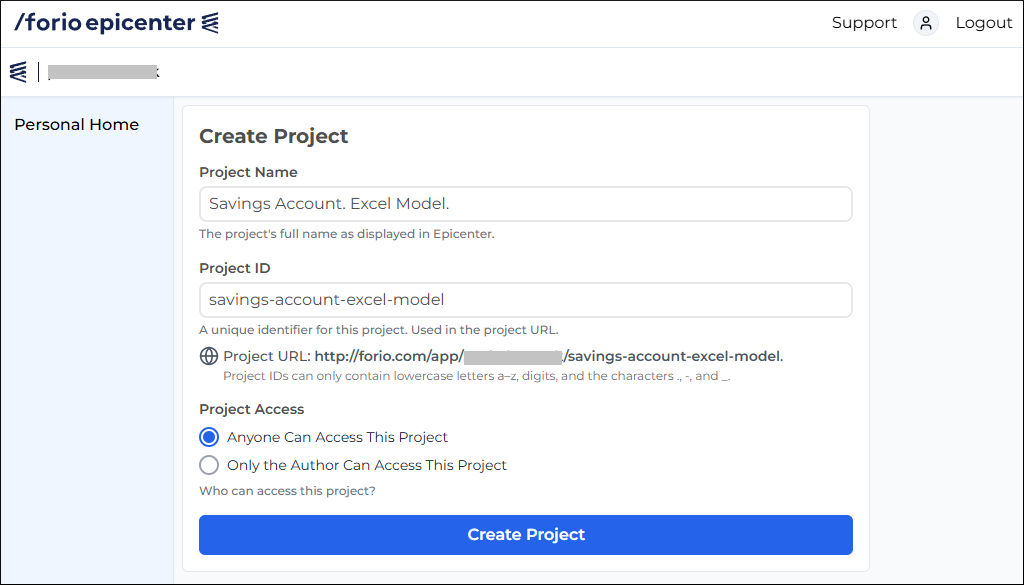
Task: Click inside the Project Name field
Action: click(525, 203)
